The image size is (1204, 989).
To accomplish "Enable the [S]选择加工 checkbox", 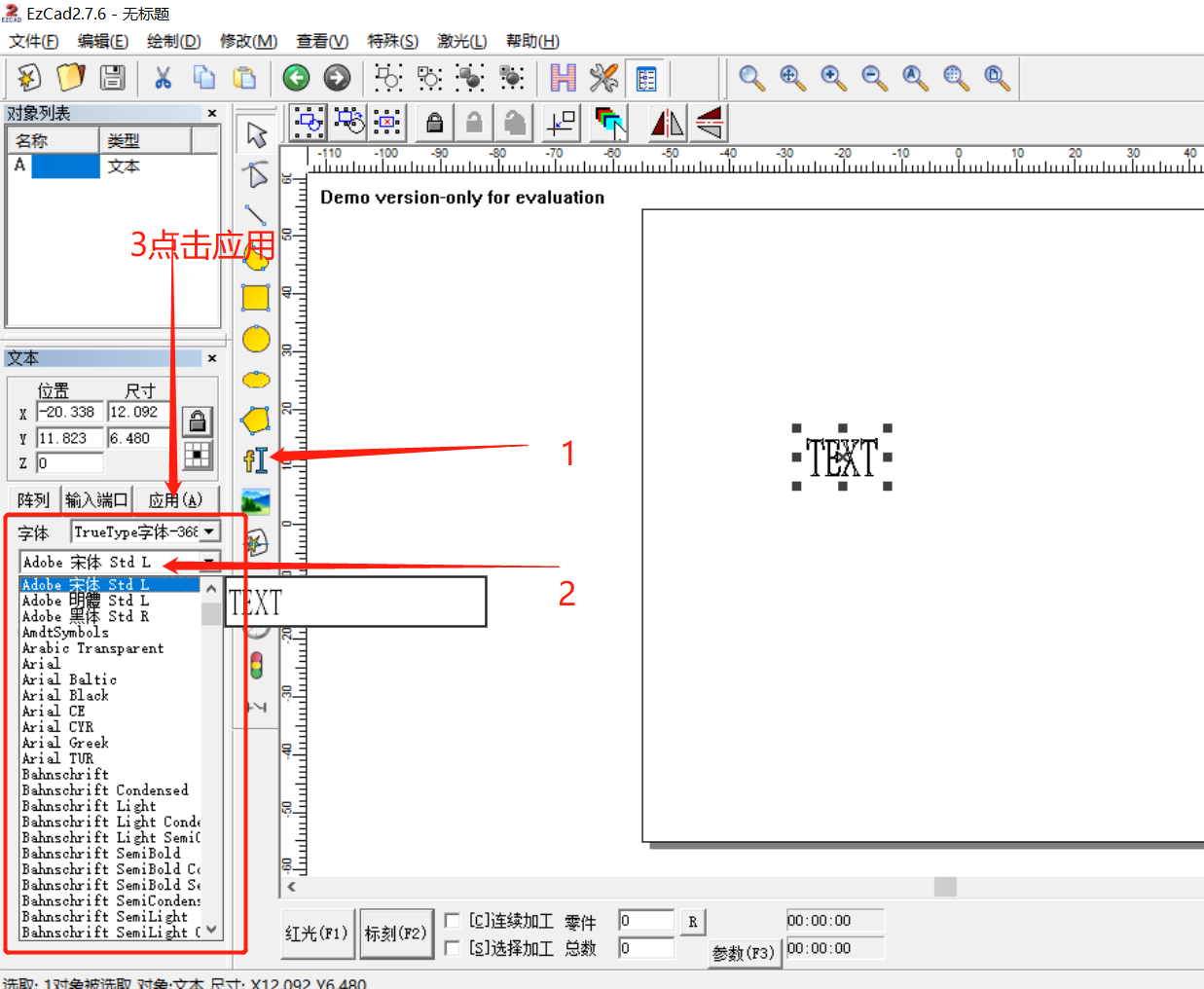I will 453,947.
